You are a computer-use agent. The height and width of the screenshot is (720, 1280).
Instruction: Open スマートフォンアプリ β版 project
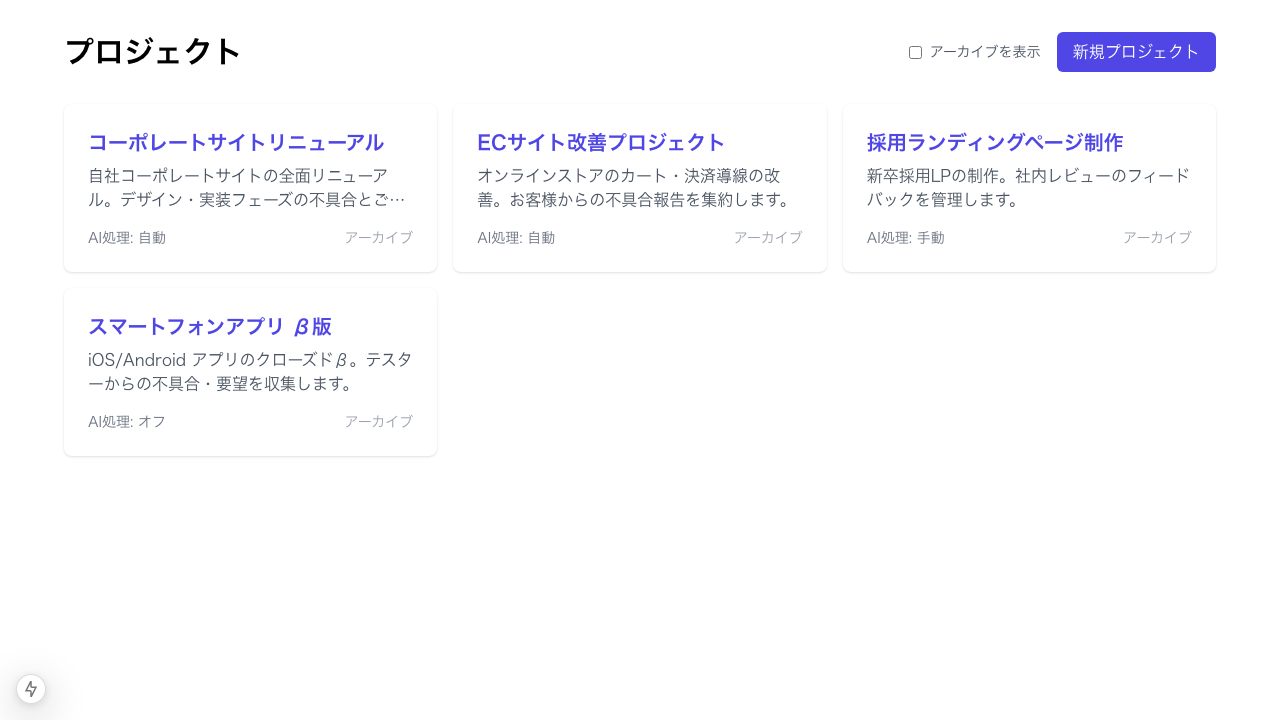210,327
